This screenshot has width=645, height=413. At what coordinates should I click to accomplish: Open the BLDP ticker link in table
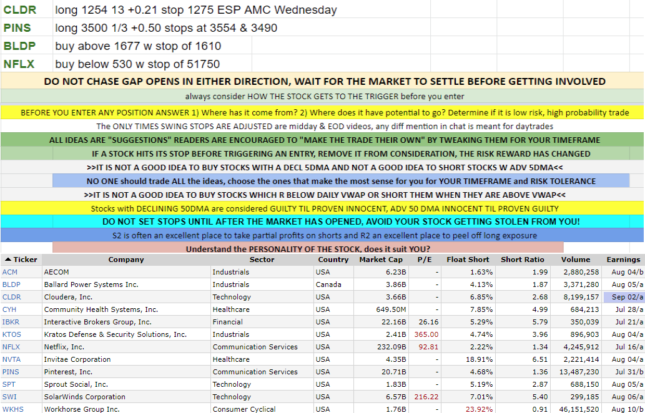click(11, 284)
